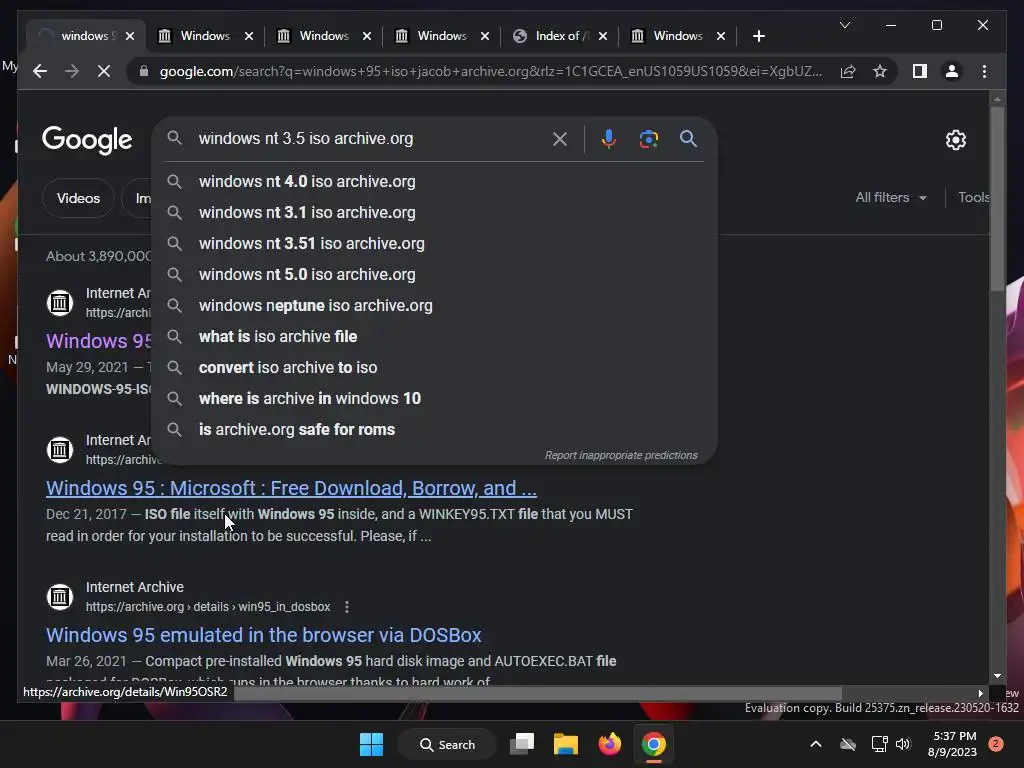
Task: Clear the Google search box text
Action: point(560,138)
